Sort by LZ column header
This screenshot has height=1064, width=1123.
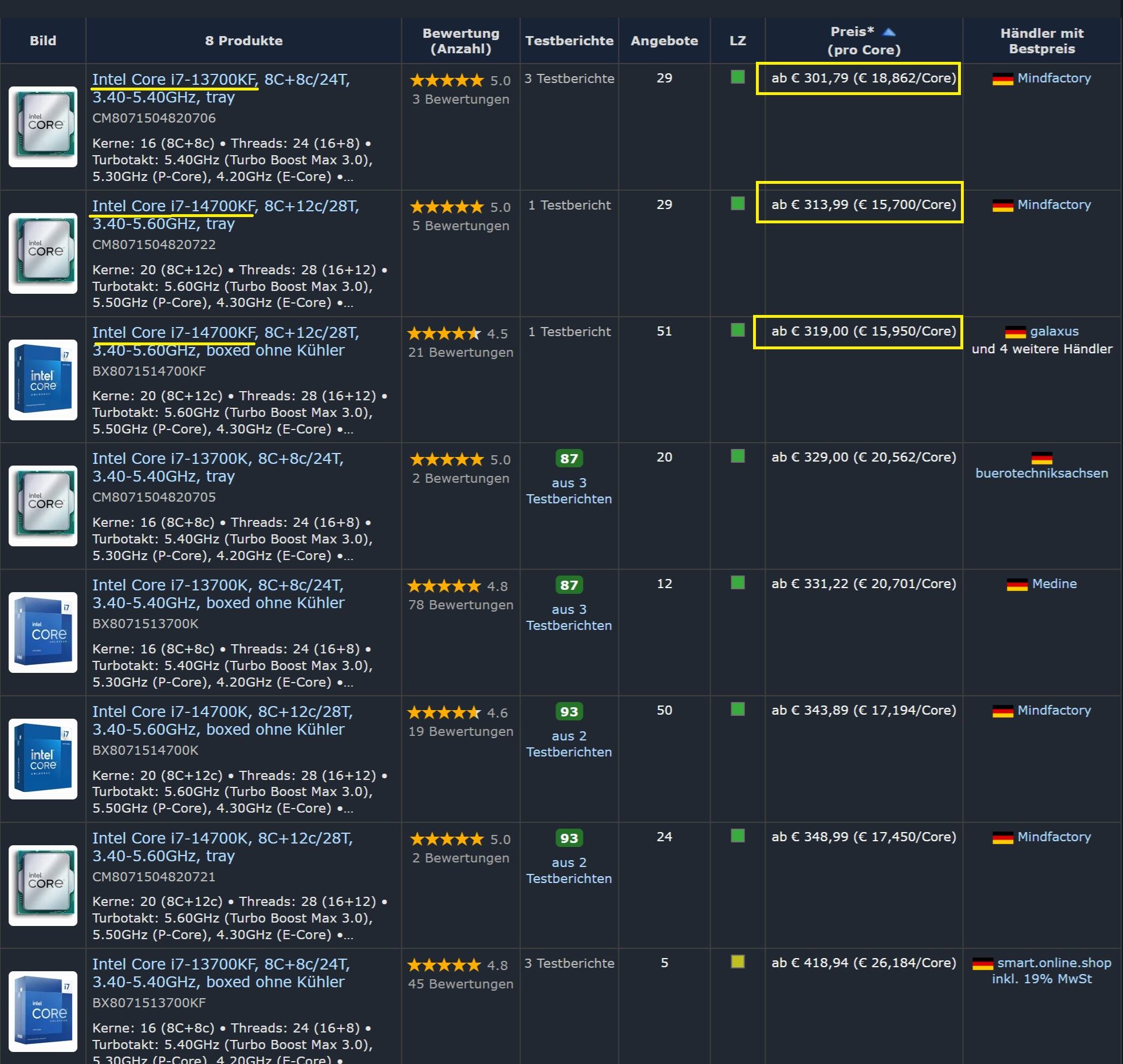coord(738,41)
